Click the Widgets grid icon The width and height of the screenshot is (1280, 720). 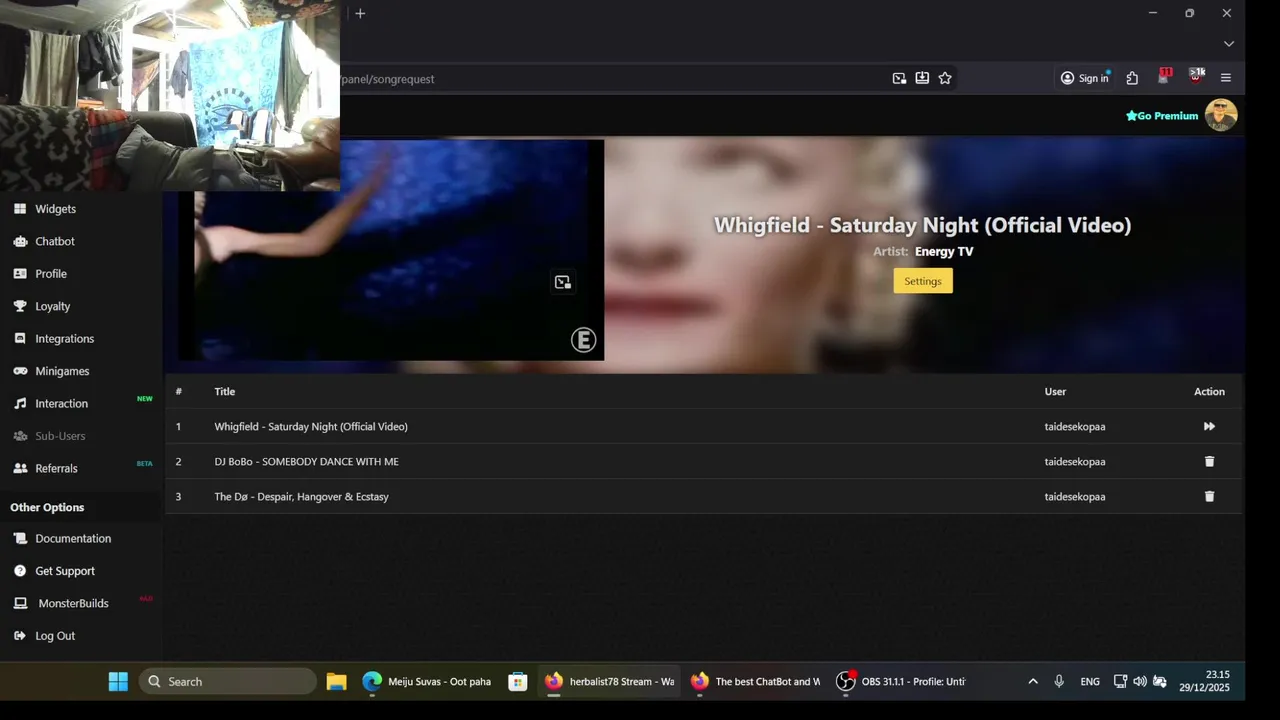point(20,209)
